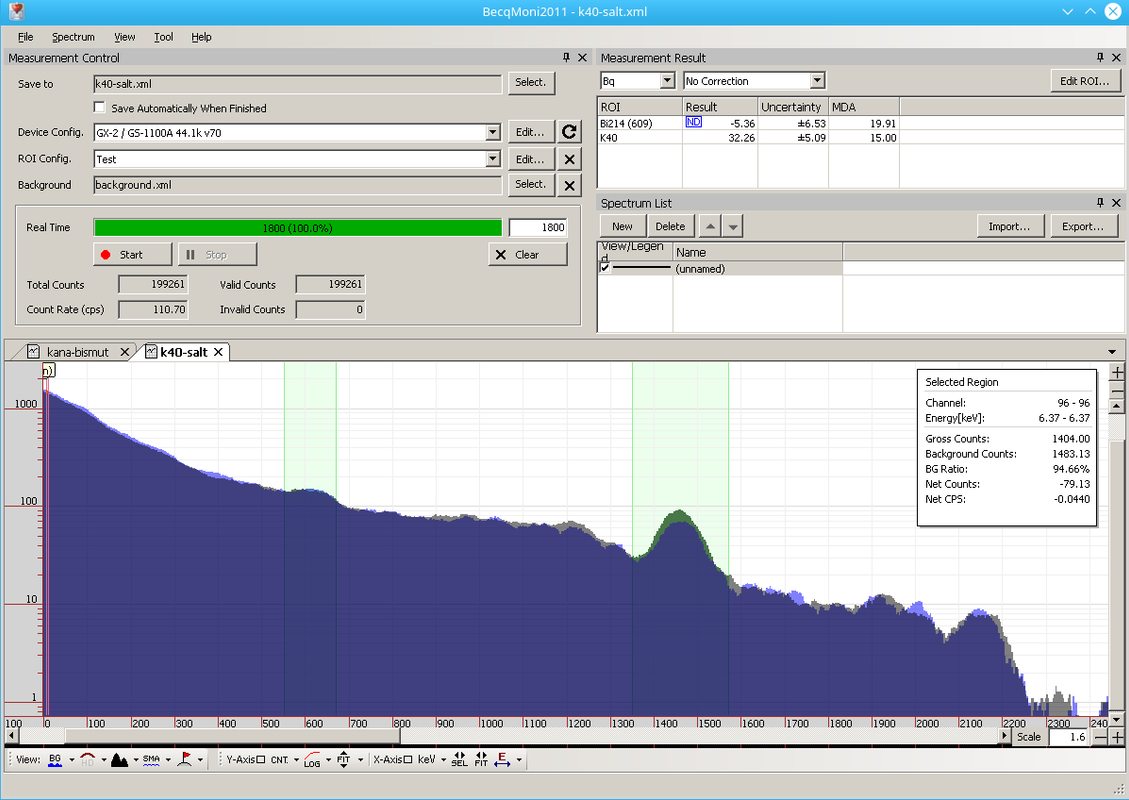1129x800 pixels.
Task: Close the Measurement Result panel
Action: 1117,58
